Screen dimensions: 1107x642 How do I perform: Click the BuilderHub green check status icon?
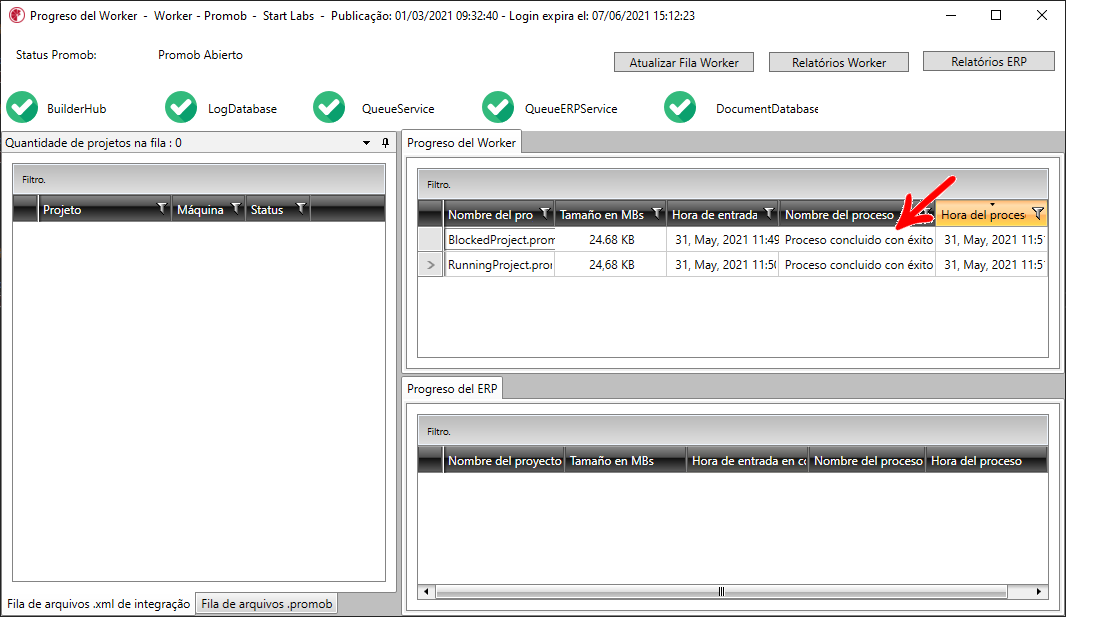tap(22, 107)
